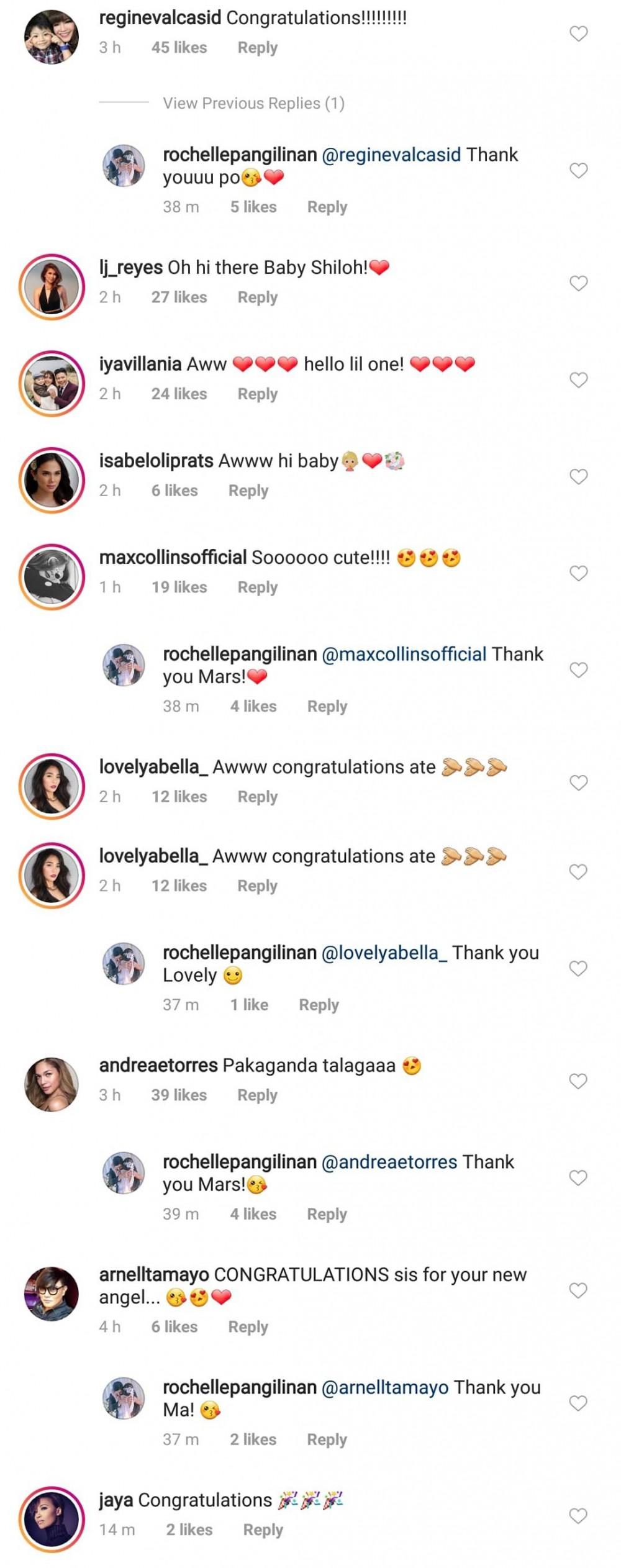The height and width of the screenshot is (1568, 621).
Task: Like iyavillania's hello lil one comment
Action: (578, 379)
